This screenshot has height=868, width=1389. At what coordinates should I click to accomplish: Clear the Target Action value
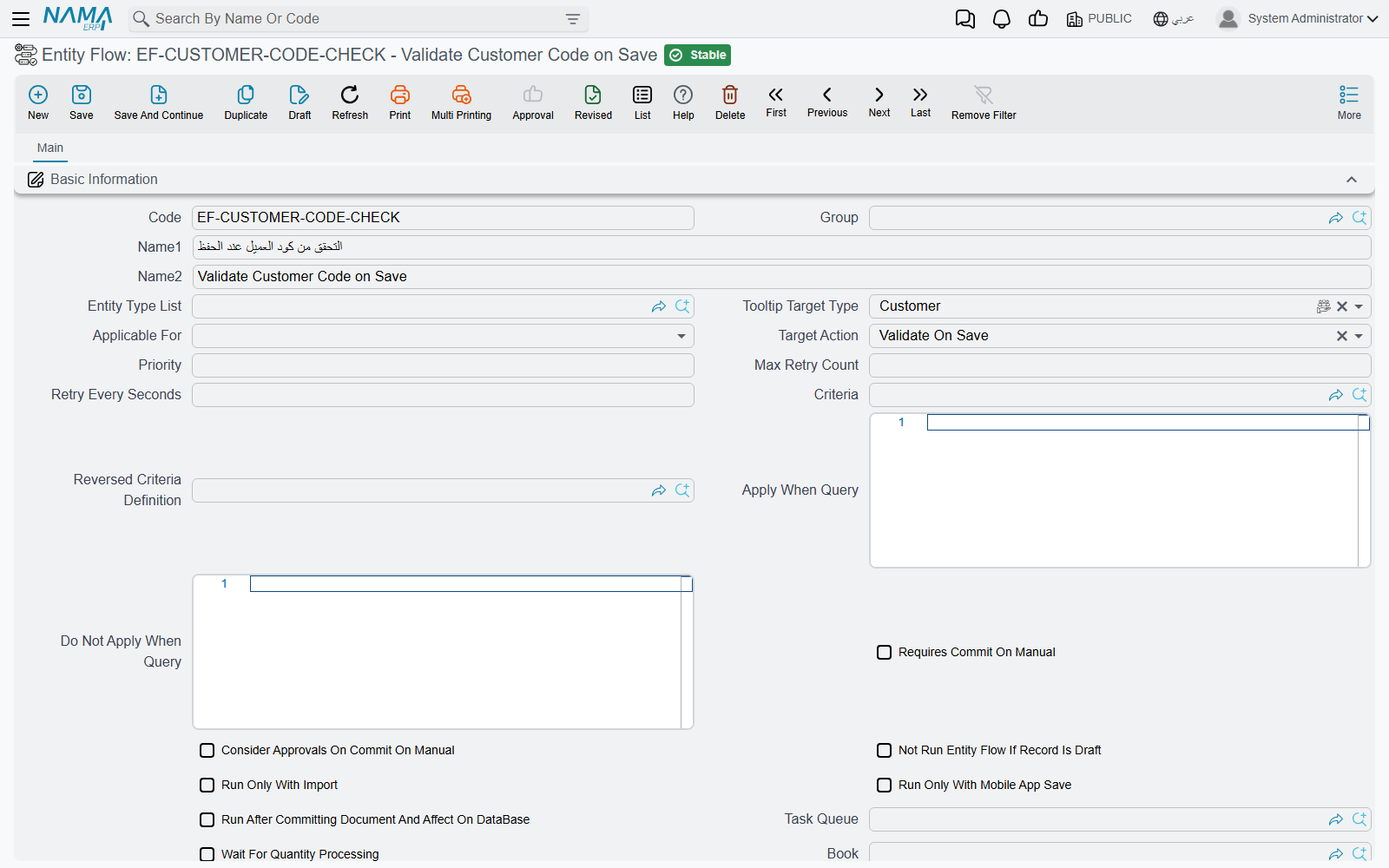pyautogui.click(x=1342, y=336)
